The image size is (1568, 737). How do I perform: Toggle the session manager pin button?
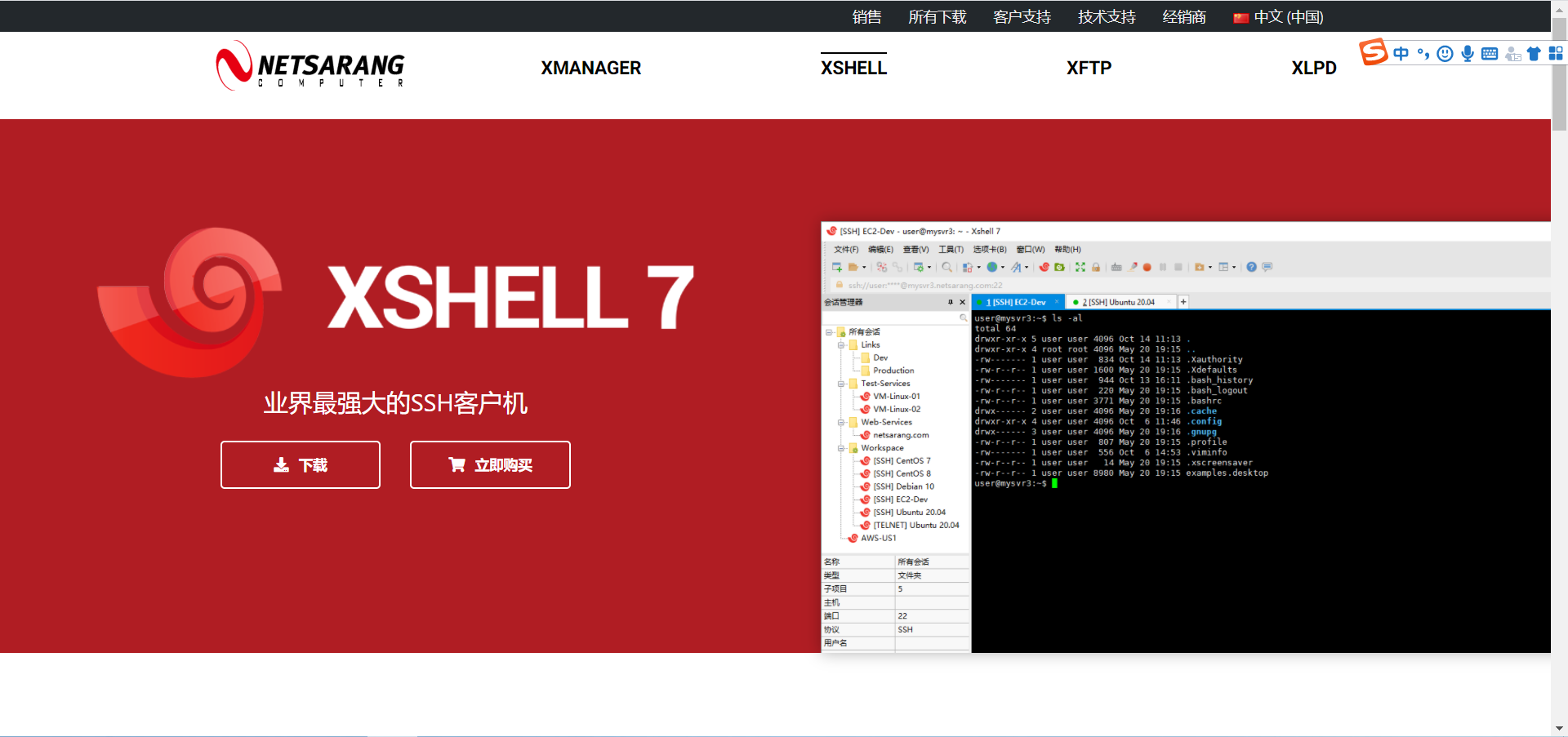pyautogui.click(x=951, y=302)
